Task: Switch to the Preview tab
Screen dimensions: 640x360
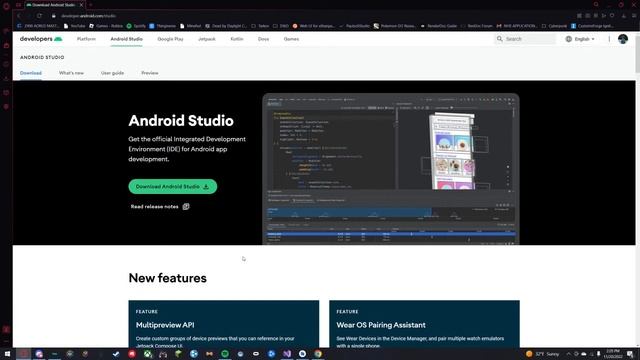Action: (x=150, y=73)
